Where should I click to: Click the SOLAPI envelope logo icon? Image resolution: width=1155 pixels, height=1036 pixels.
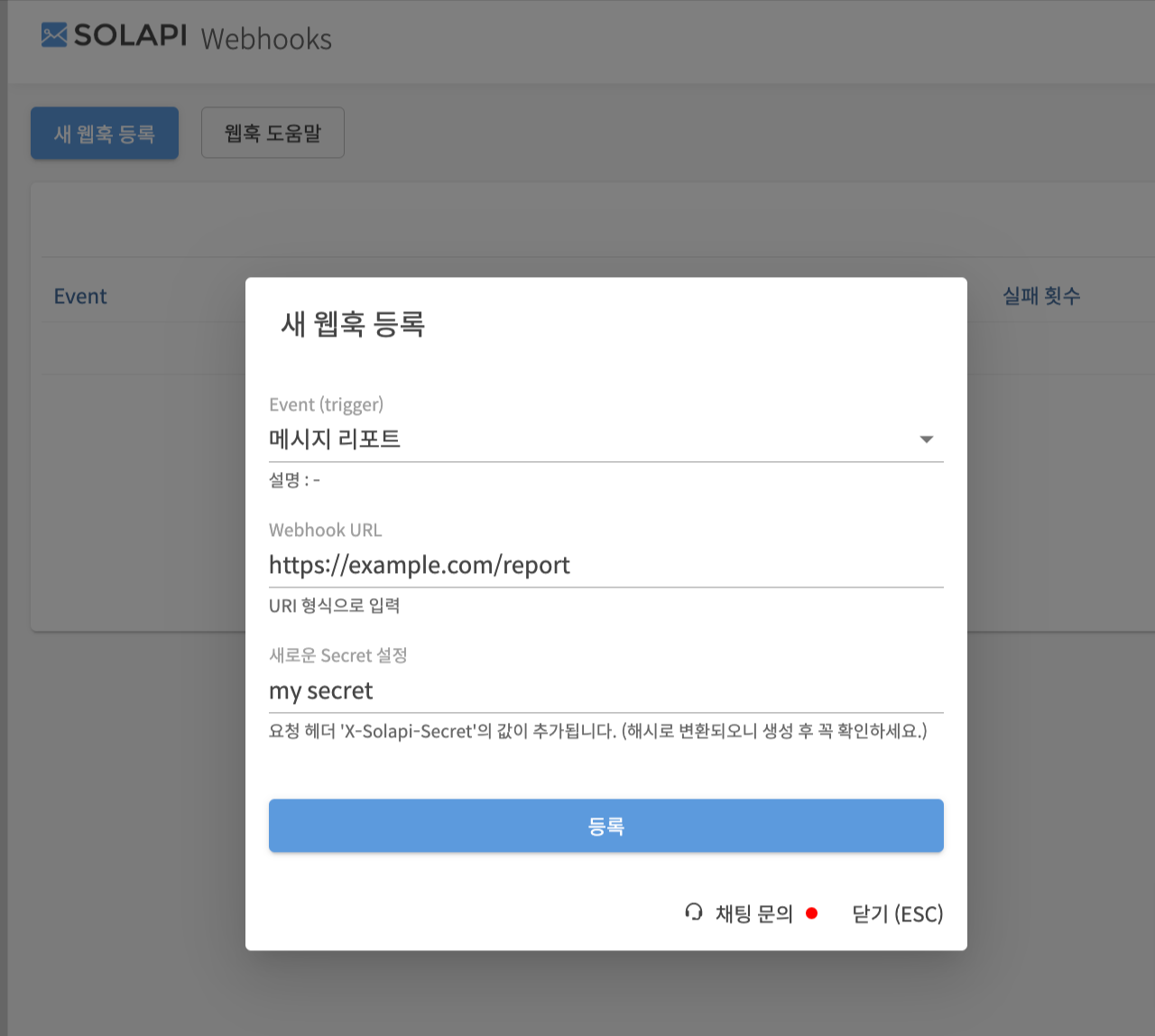click(x=54, y=35)
